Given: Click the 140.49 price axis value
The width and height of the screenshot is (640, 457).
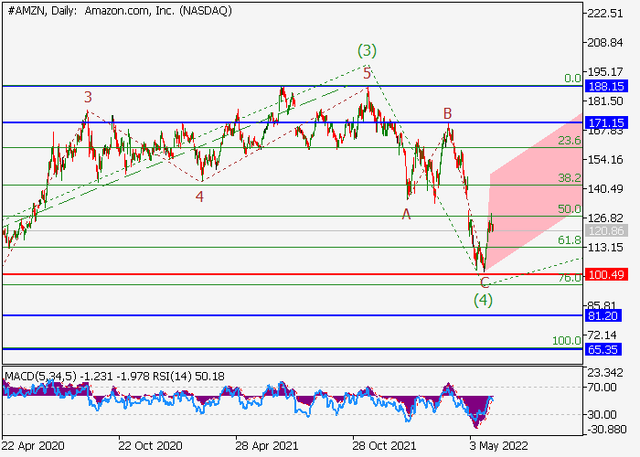Looking at the screenshot, I should pyautogui.click(x=605, y=189).
